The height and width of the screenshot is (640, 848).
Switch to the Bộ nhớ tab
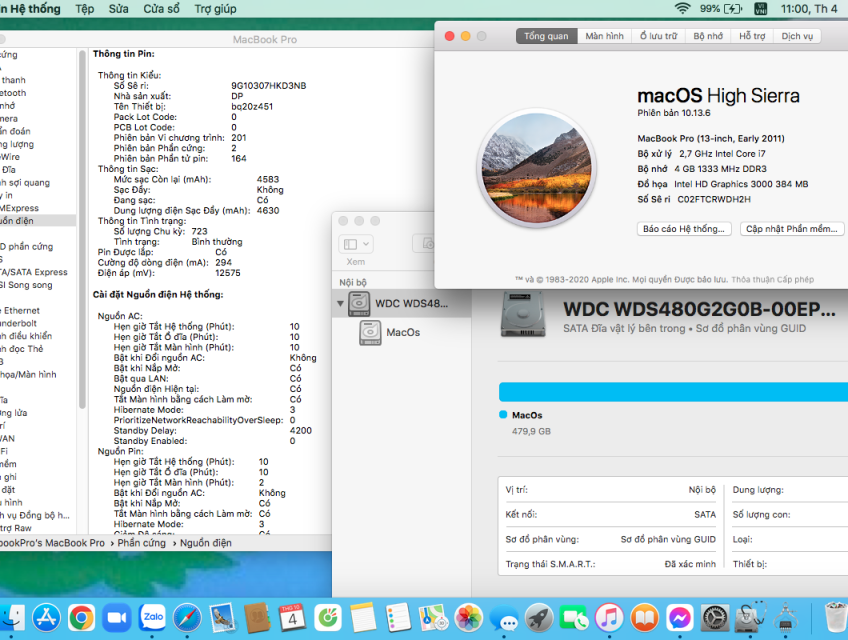tap(708, 36)
